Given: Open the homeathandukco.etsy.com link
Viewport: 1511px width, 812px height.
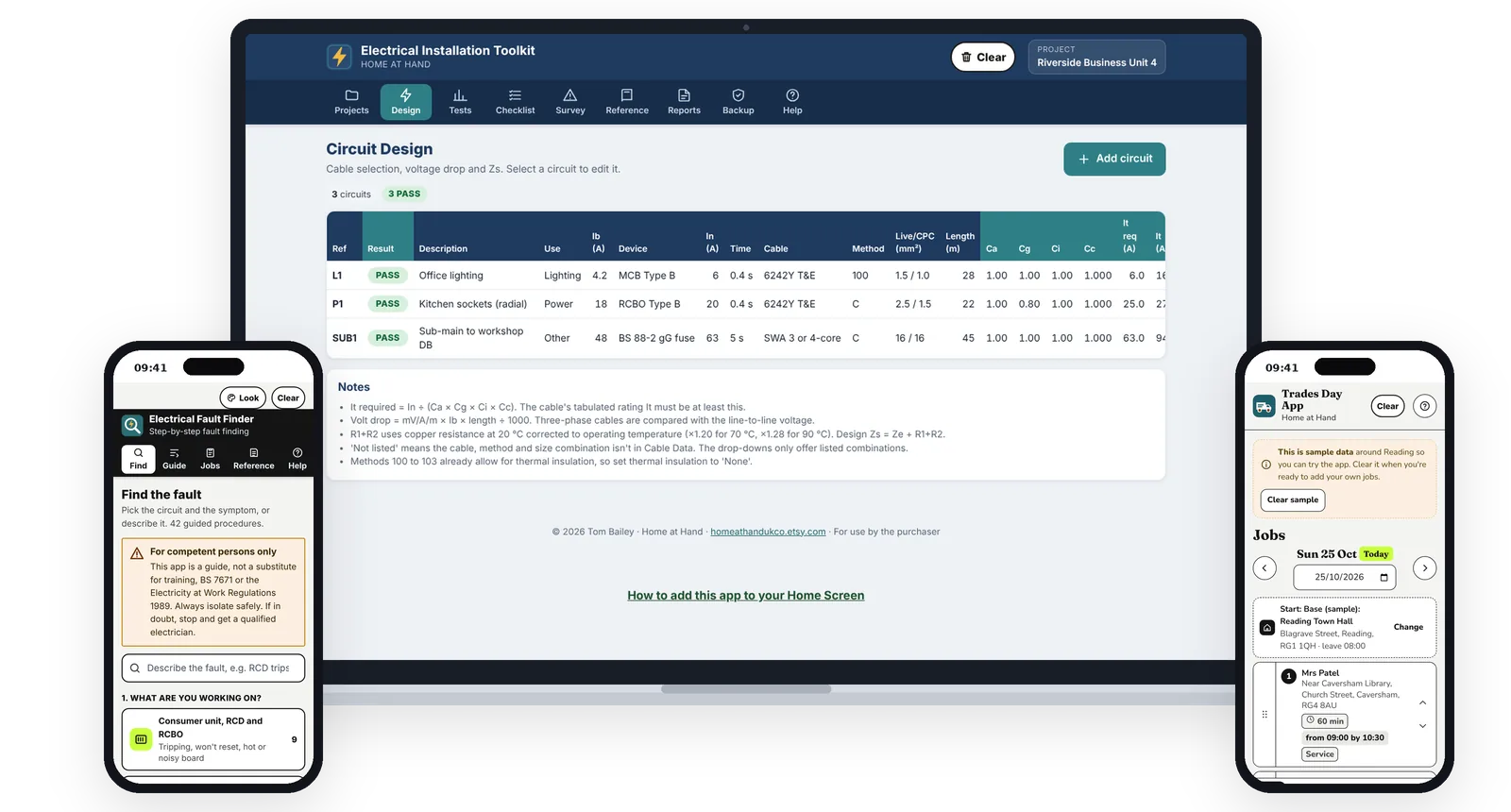Looking at the screenshot, I should (x=768, y=532).
